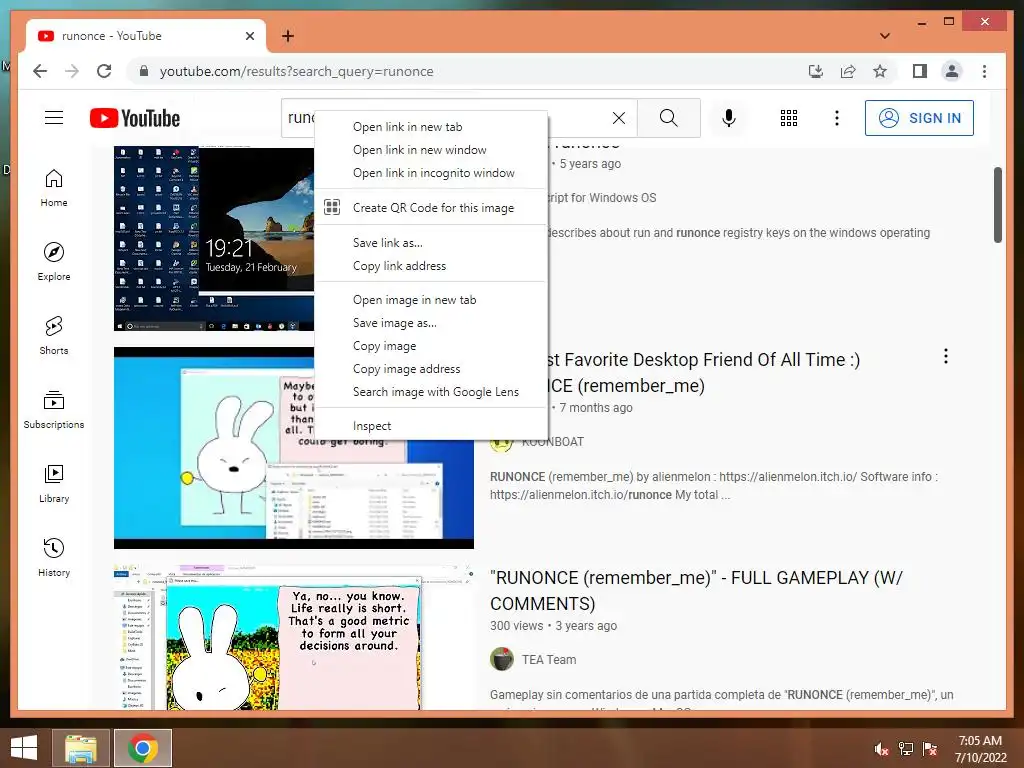Open the TEA Team channel link

(x=549, y=660)
